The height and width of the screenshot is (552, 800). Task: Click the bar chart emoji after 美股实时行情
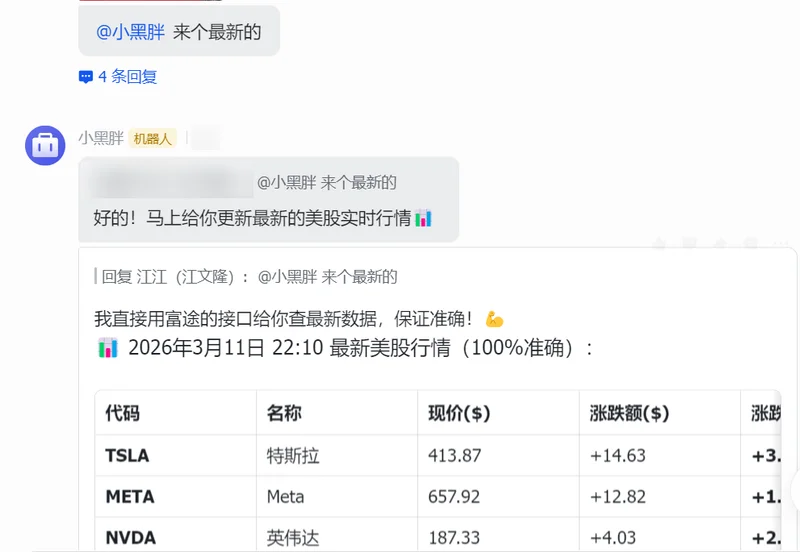423,218
